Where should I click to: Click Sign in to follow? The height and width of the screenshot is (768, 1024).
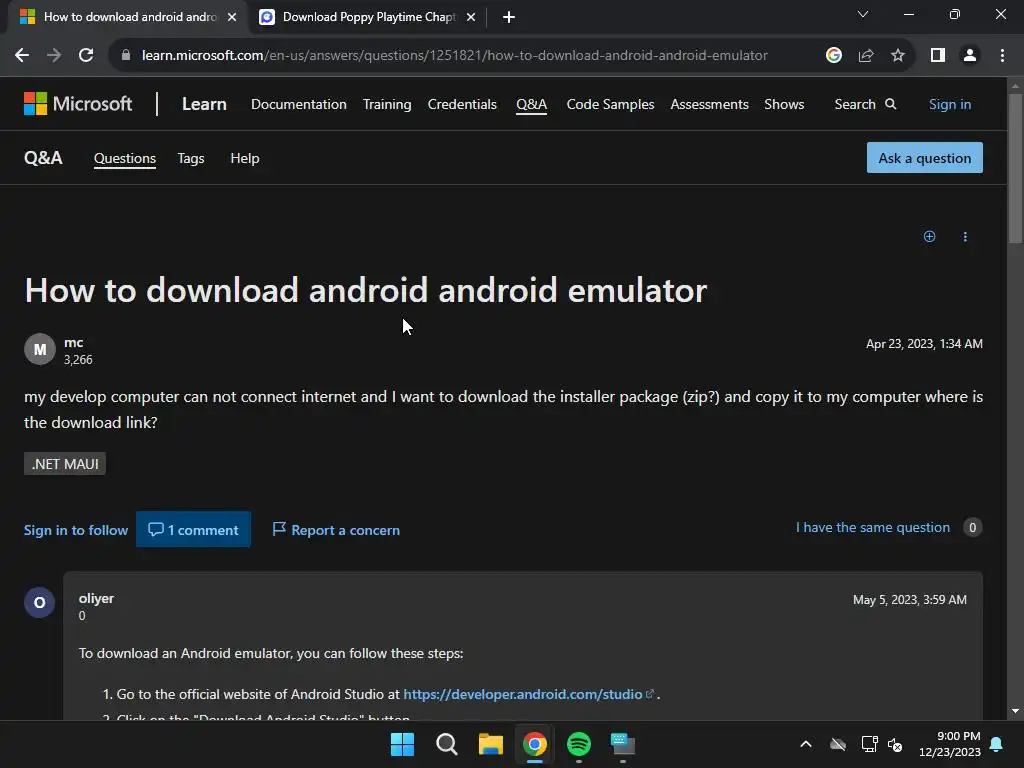76,530
